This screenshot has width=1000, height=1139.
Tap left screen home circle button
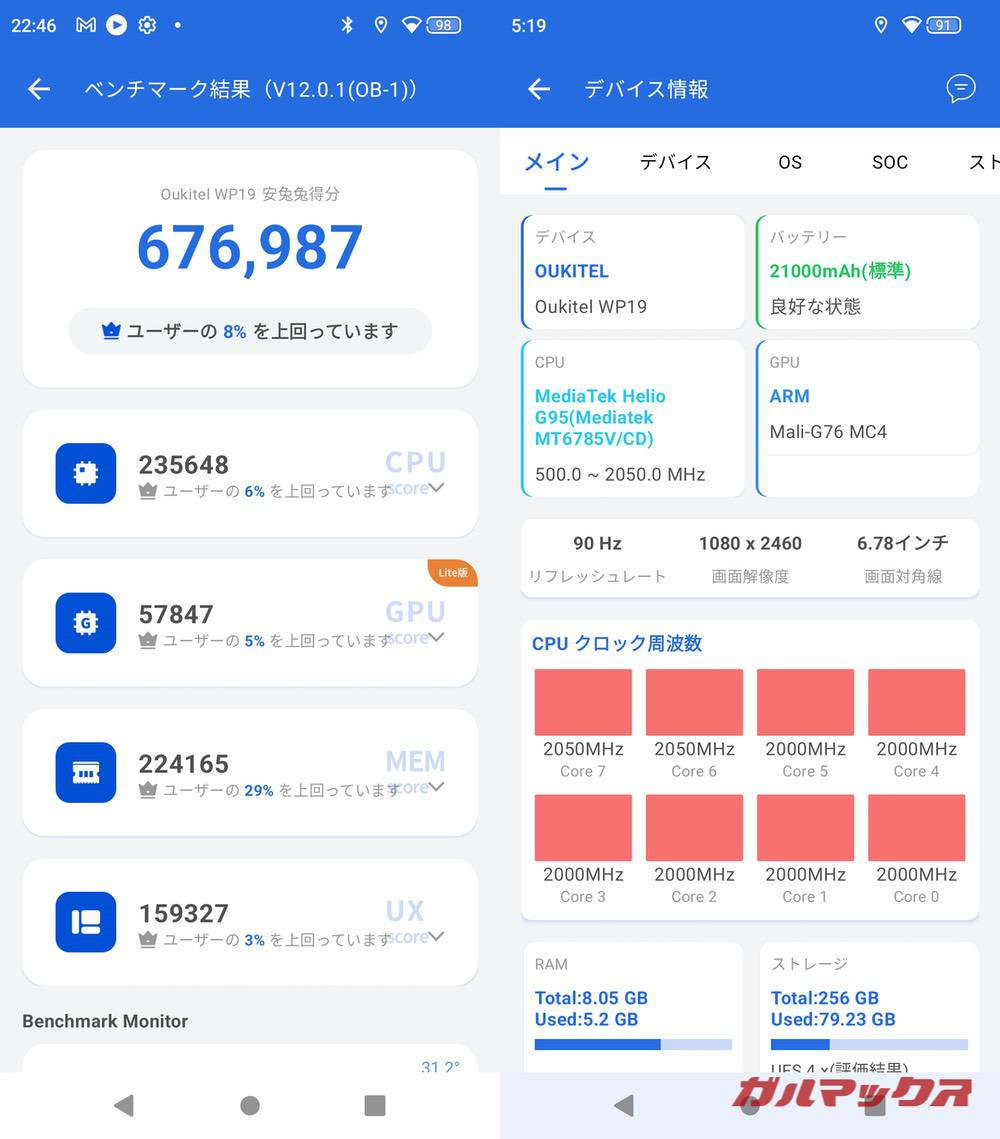click(x=250, y=1106)
